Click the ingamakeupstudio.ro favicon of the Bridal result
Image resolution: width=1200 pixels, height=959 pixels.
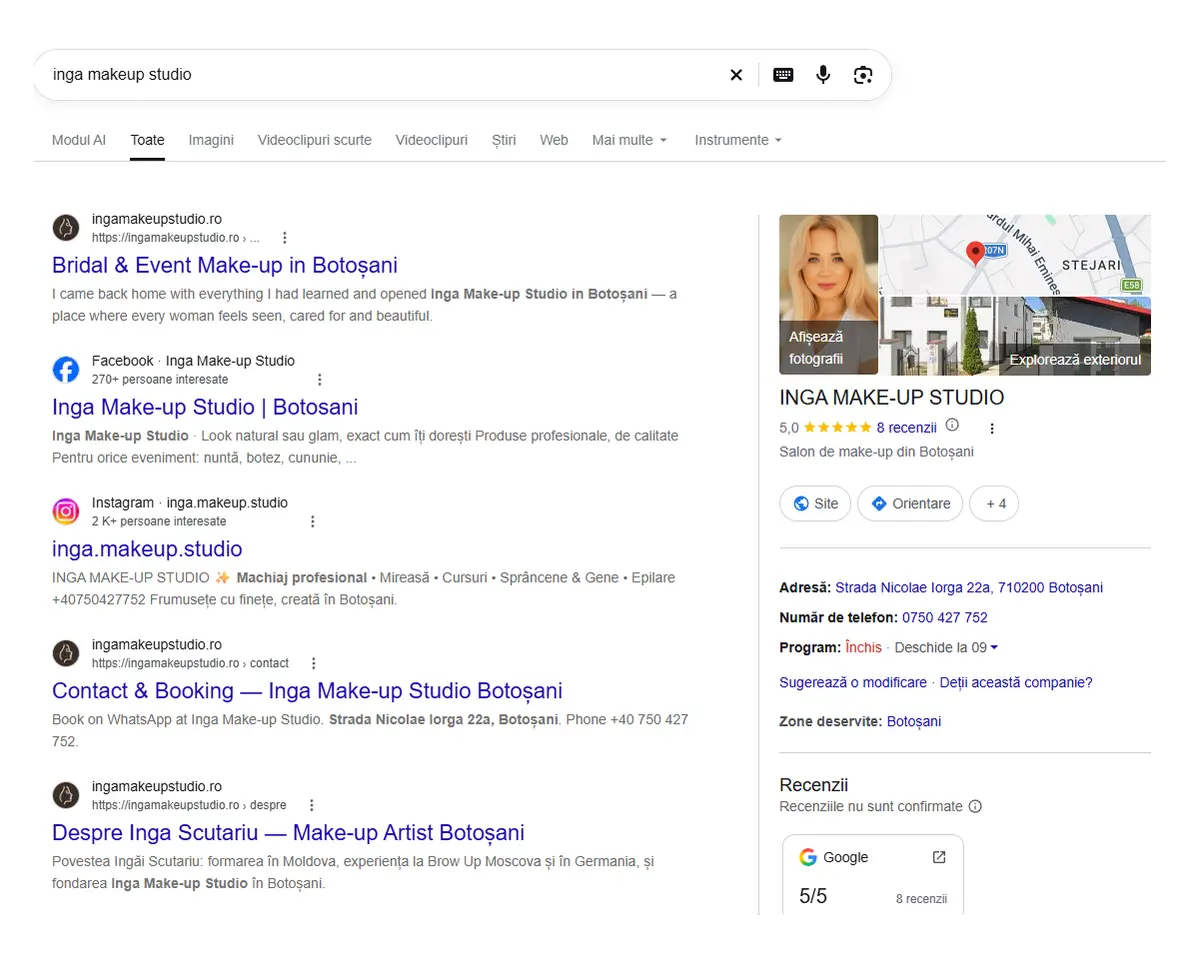(x=66, y=228)
